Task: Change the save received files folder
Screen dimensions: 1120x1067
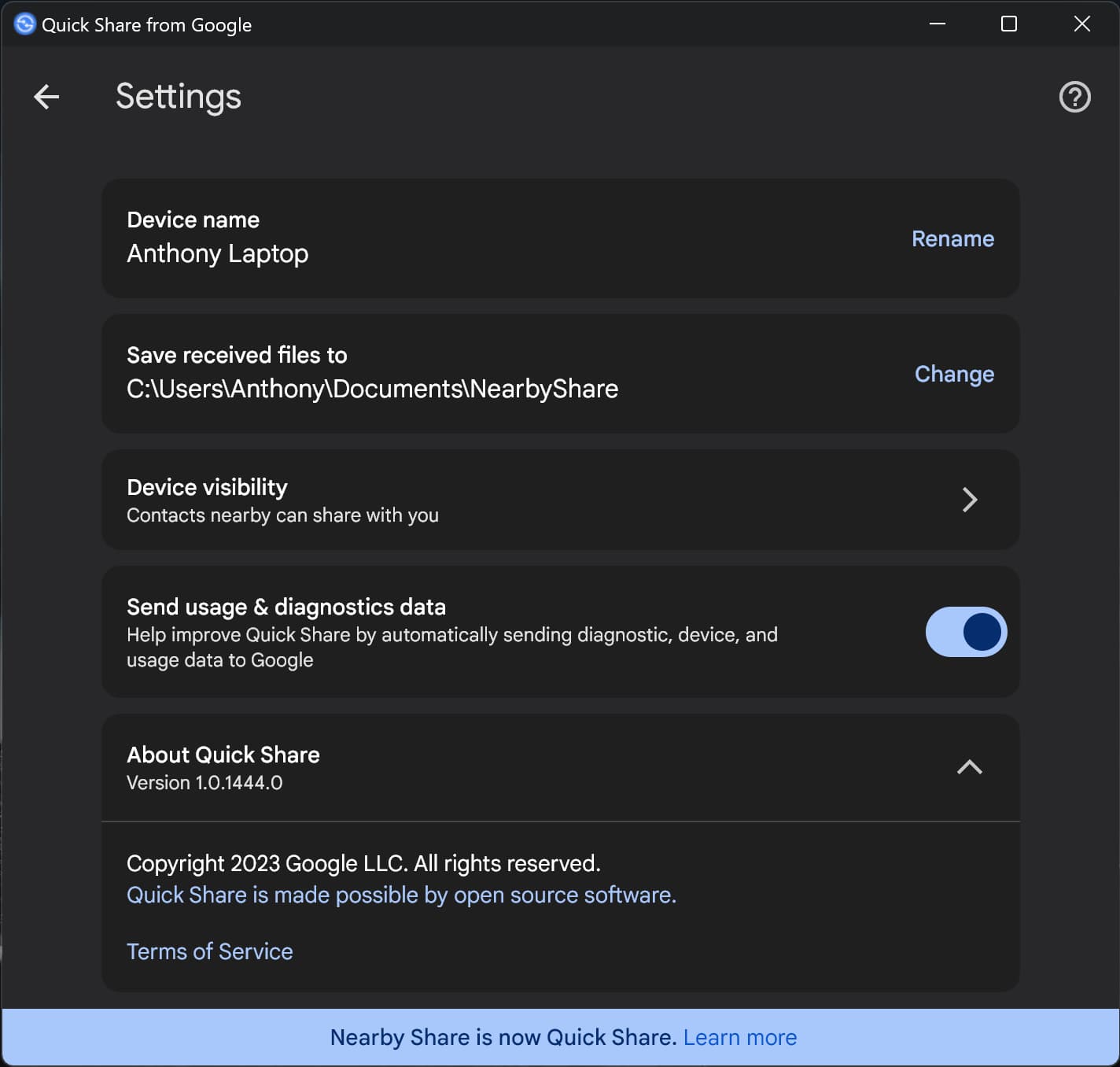Action: [954, 374]
